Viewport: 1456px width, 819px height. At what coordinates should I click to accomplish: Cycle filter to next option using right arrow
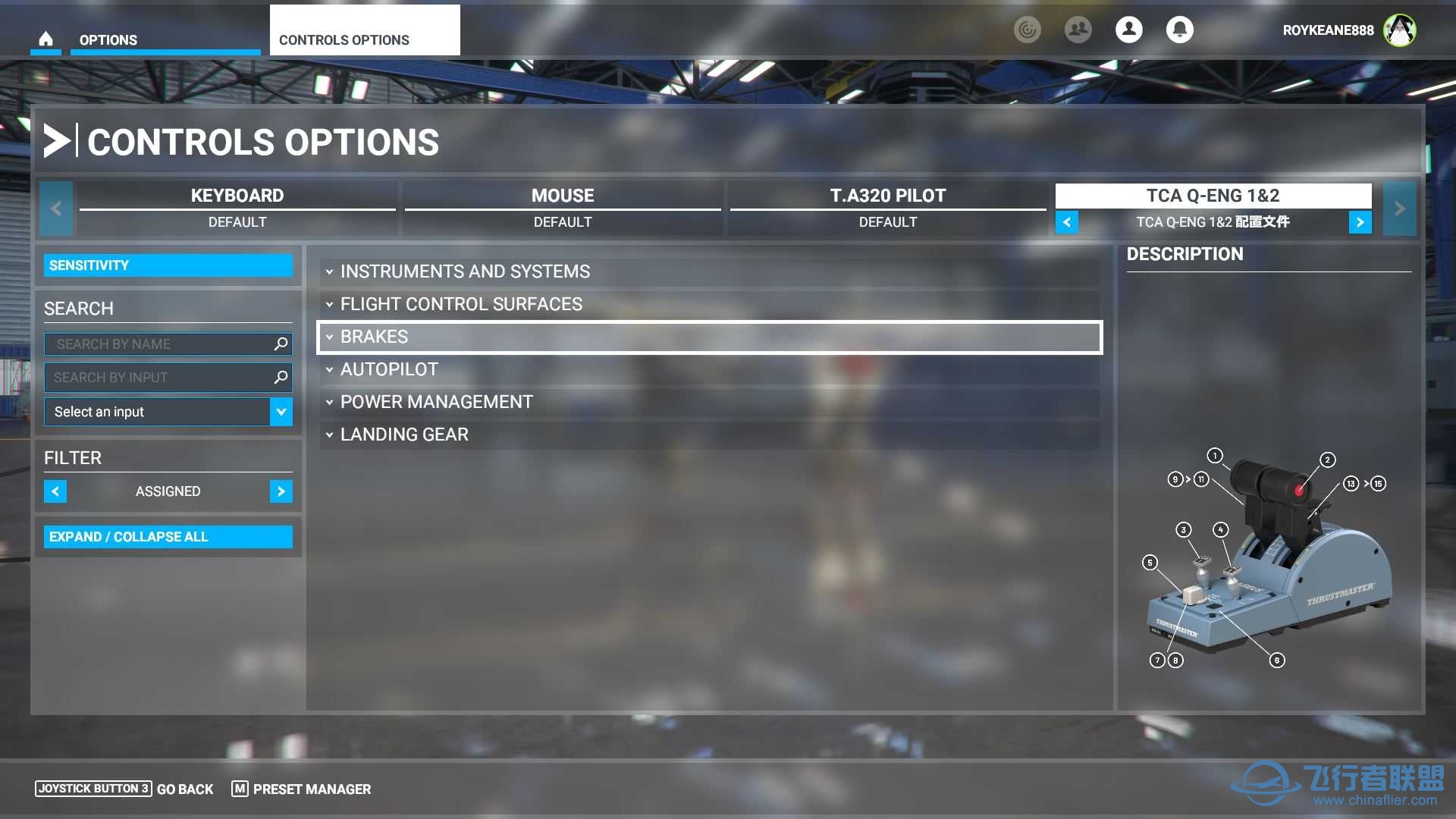point(282,491)
